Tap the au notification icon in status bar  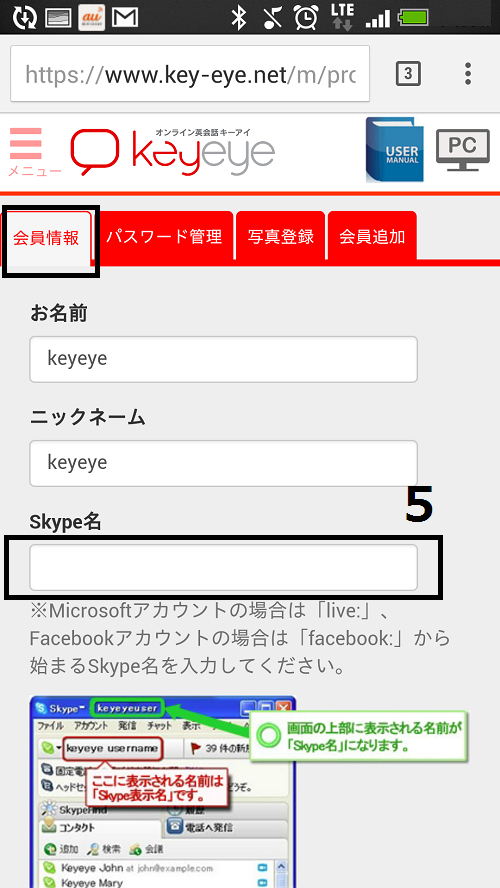91,18
